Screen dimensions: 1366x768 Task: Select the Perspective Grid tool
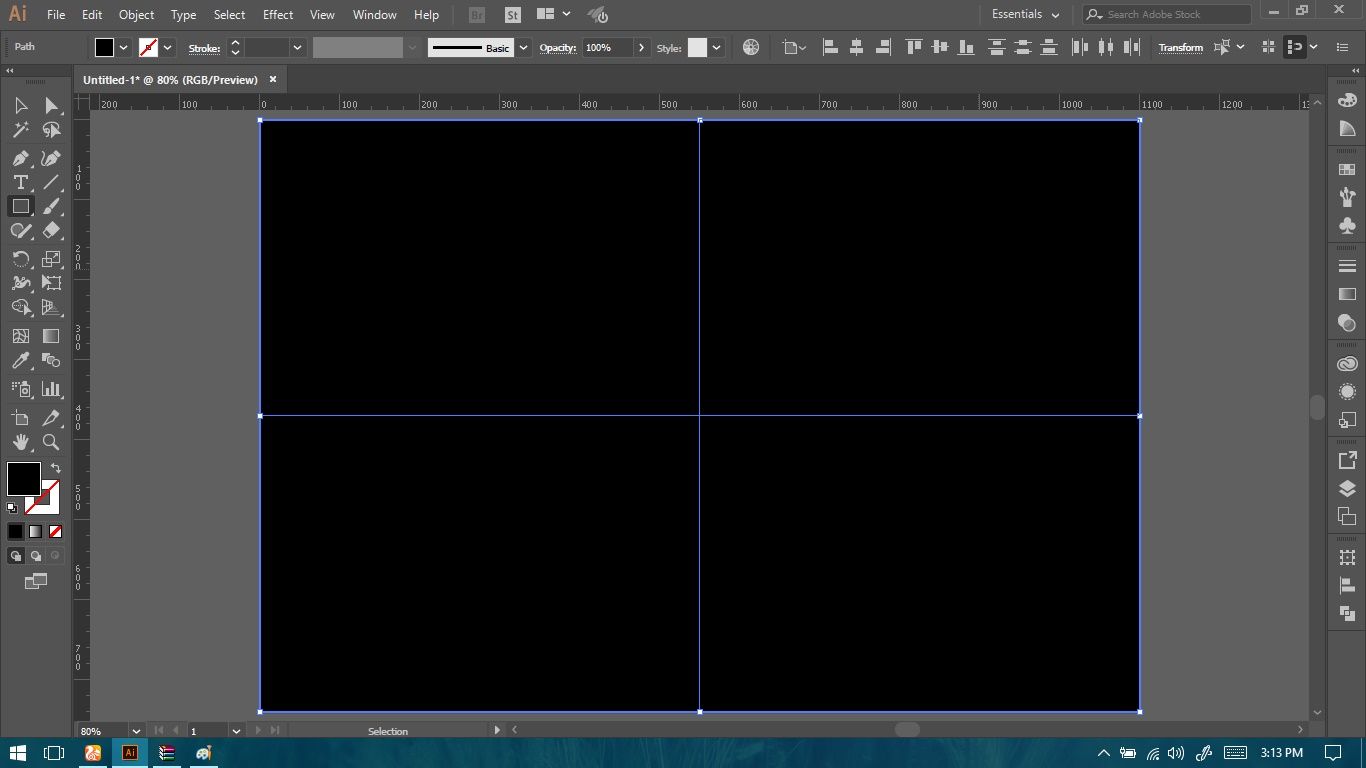coord(51,307)
